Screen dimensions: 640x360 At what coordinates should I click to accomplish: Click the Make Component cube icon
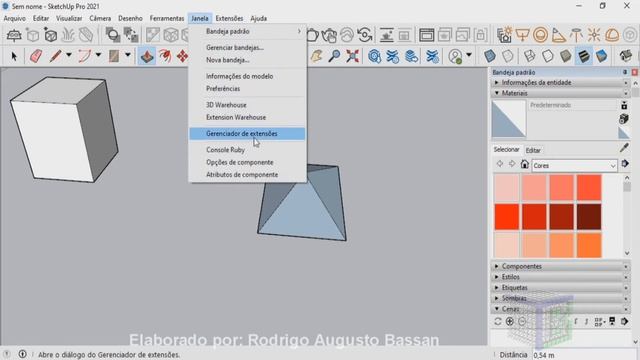tap(51, 35)
